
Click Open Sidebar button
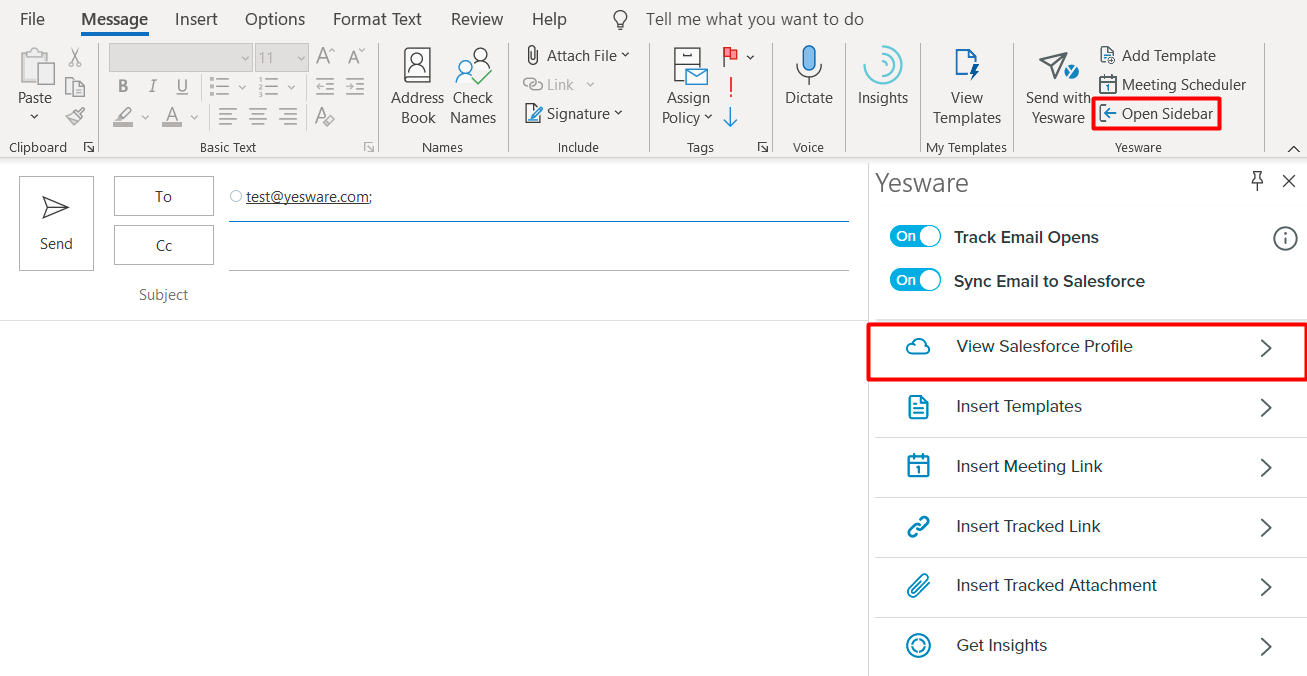pyautogui.click(x=1157, y=114)
